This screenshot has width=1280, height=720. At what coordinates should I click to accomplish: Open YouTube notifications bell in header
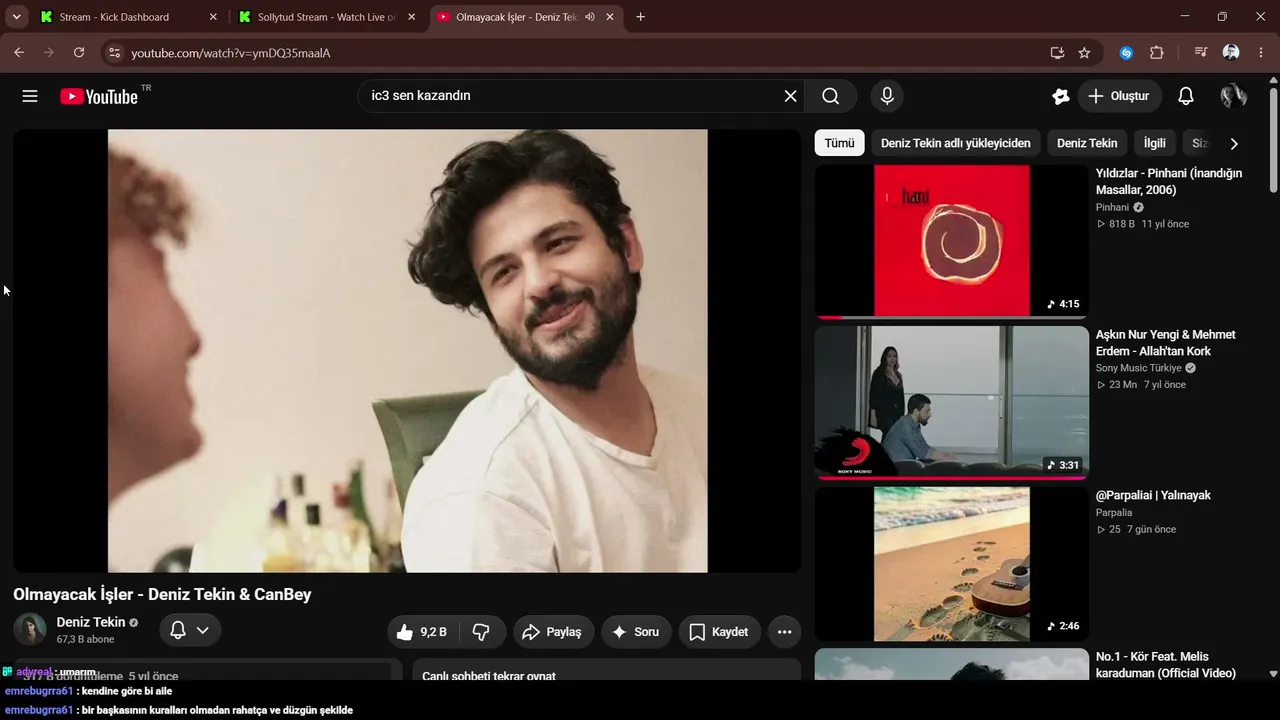(1185, 96)
